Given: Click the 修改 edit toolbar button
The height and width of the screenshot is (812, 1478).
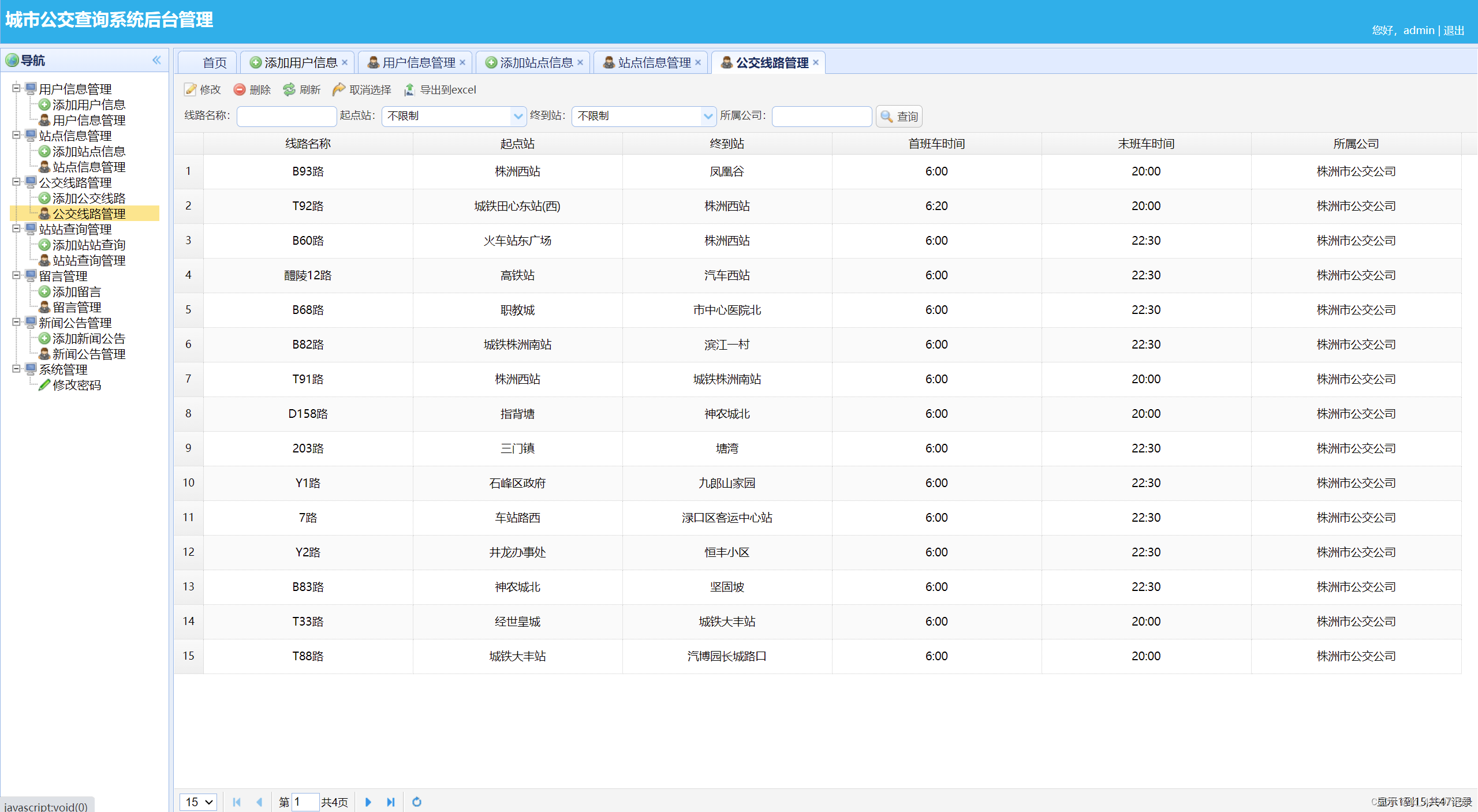Looking at the screenshot, I should pos(203,89).
